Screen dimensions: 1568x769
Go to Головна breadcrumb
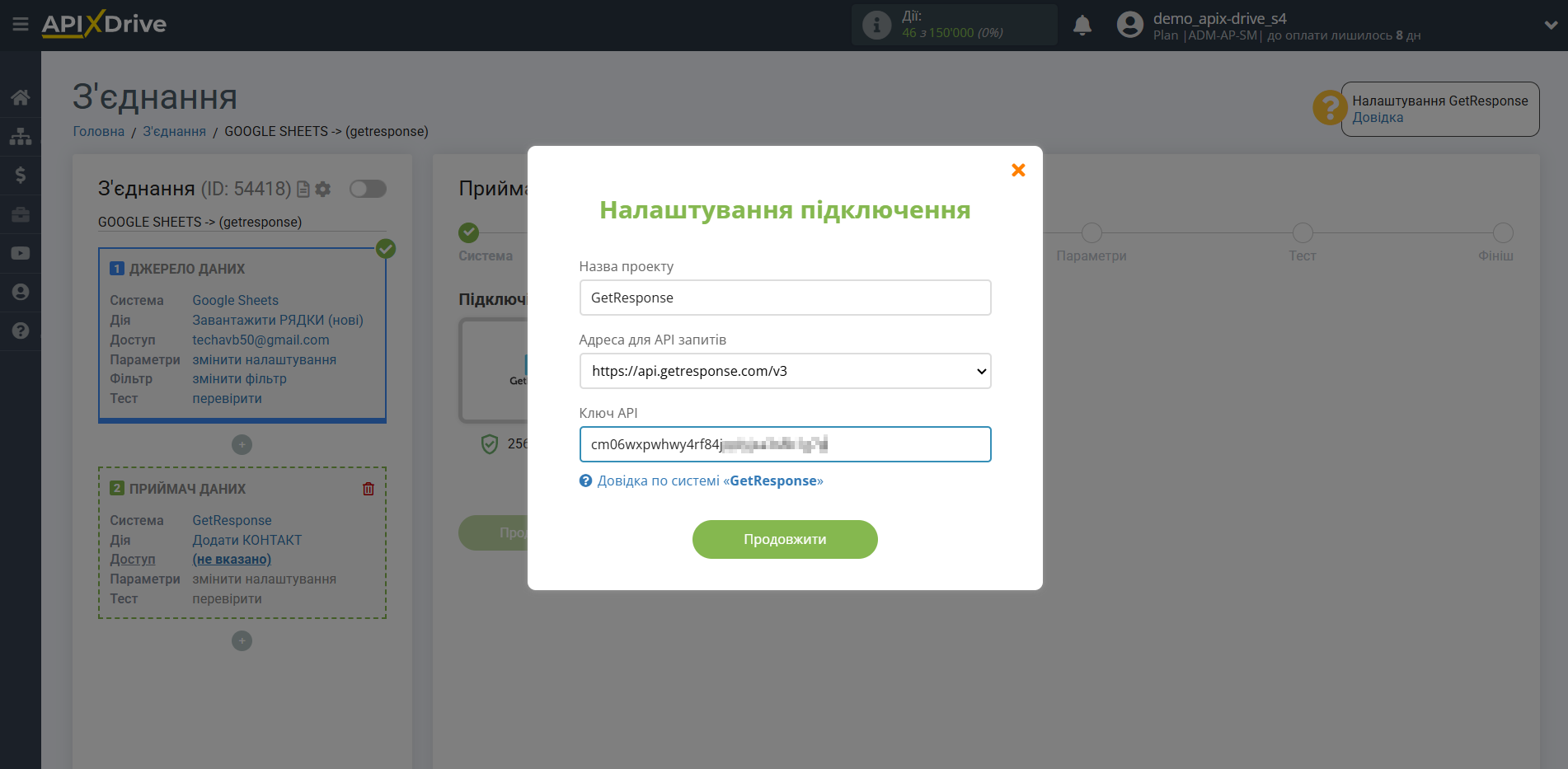pos(99,131)
